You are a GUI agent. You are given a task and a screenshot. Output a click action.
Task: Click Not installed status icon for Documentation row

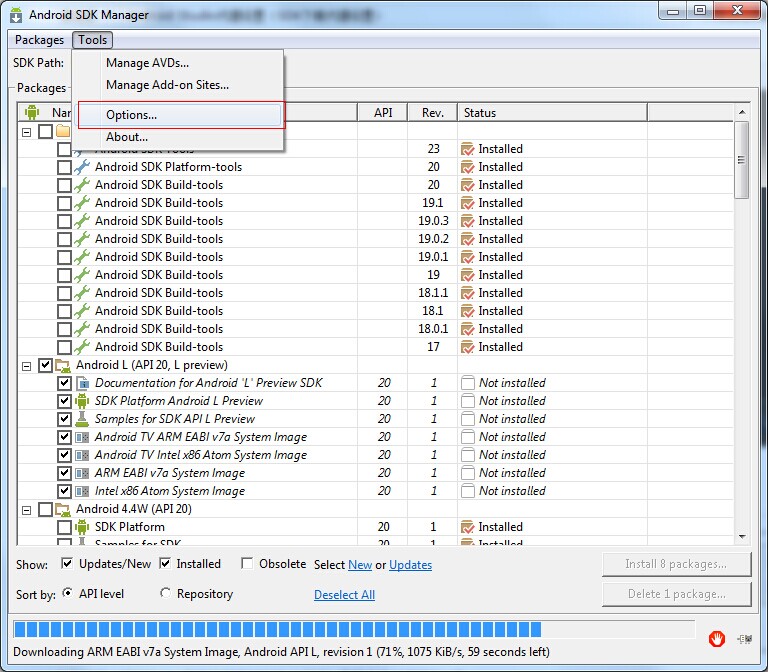468,383
